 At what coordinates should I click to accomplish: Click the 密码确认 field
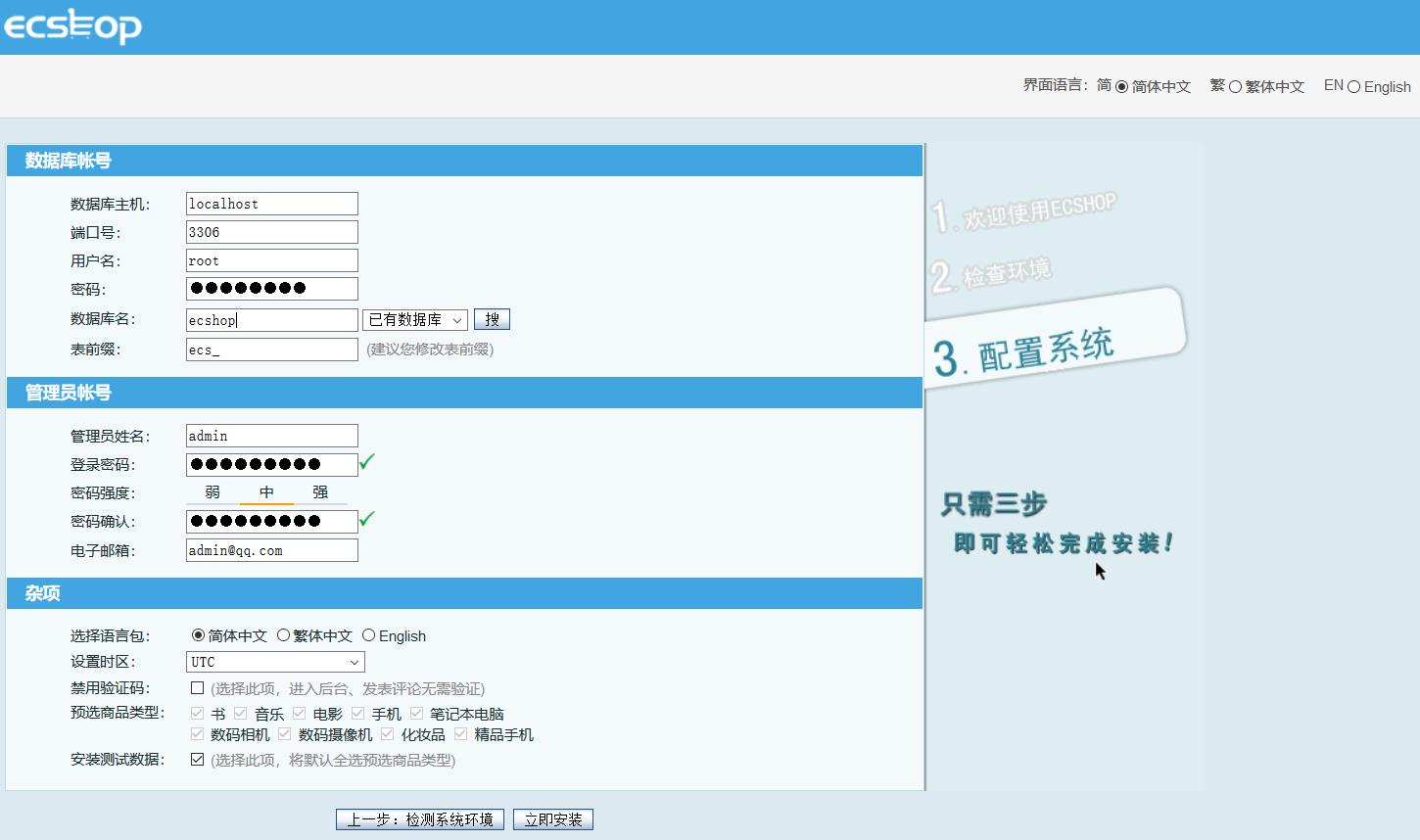click(x=272, y=522)
